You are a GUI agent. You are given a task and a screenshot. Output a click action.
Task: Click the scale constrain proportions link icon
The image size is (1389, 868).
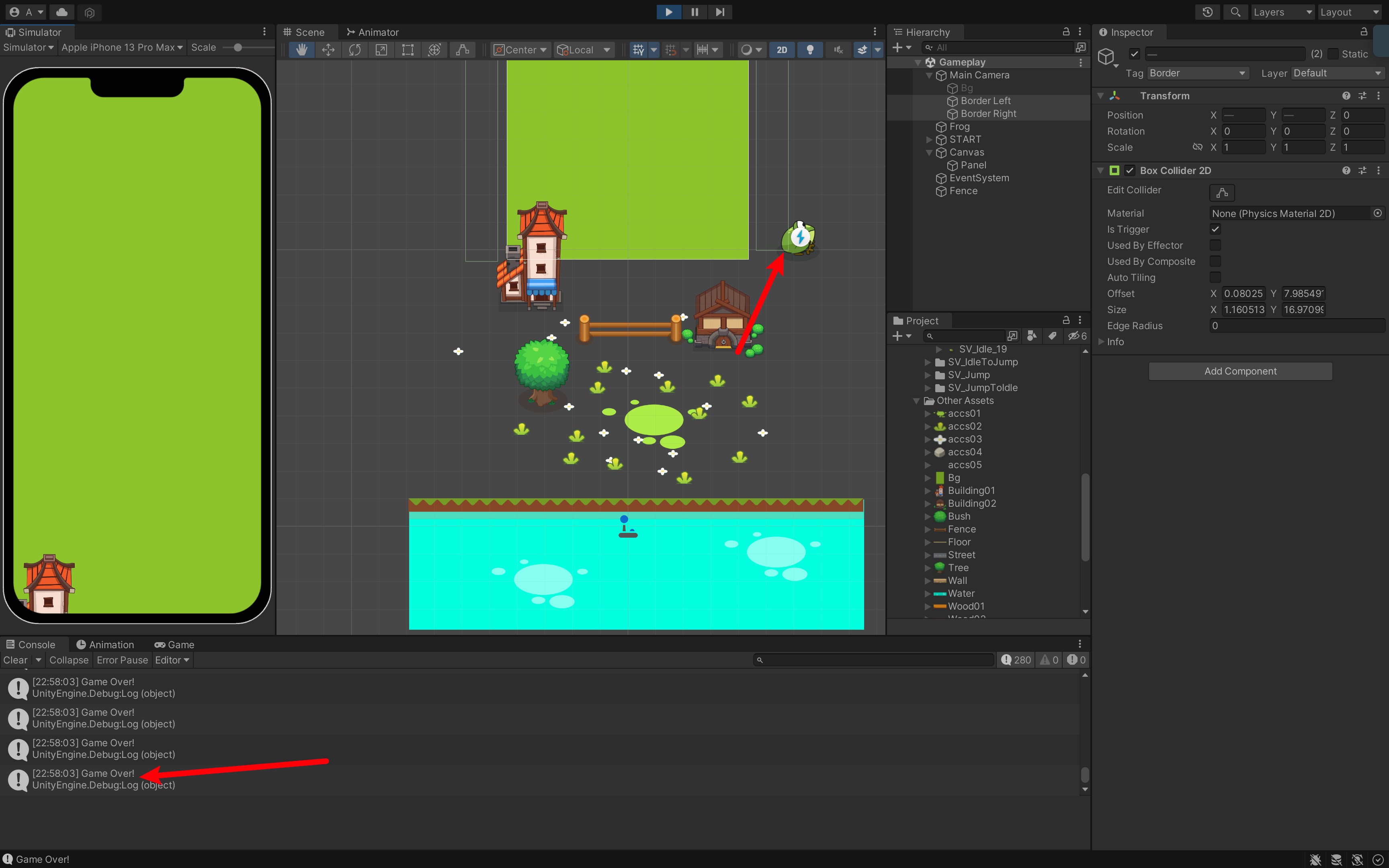(1197, 147)
